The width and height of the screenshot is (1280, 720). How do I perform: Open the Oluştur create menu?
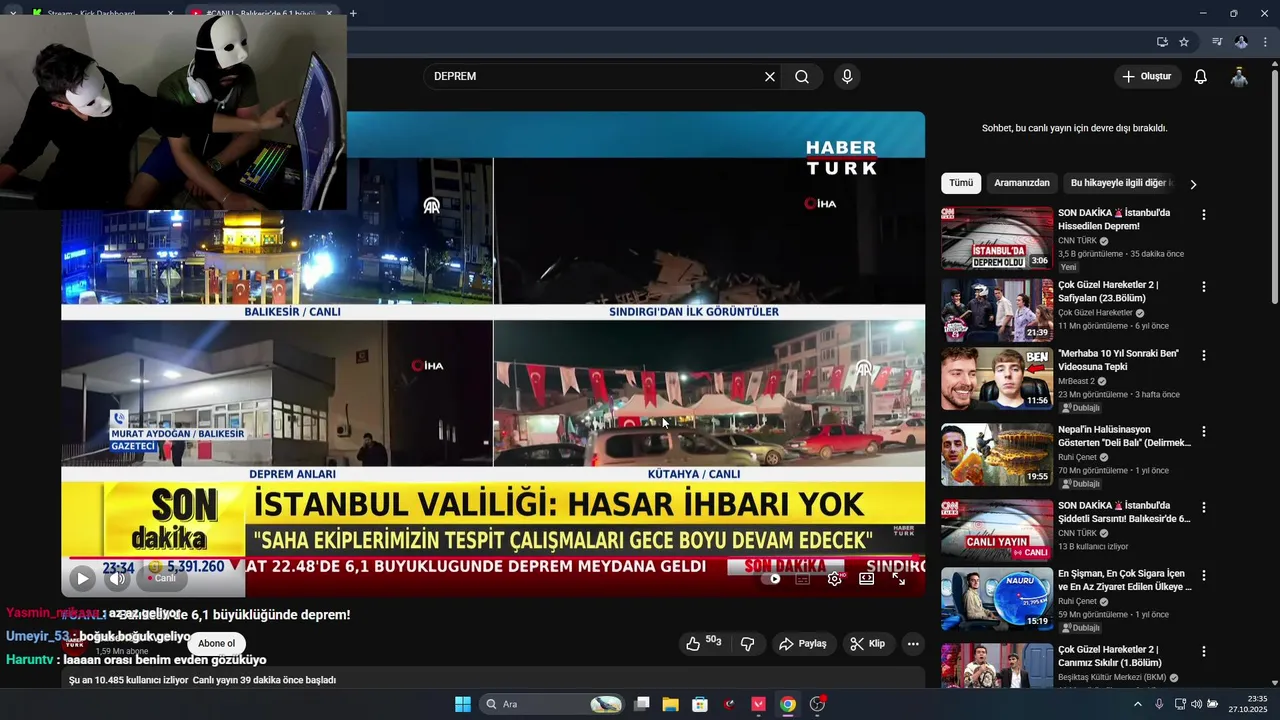click(1147, 77)
